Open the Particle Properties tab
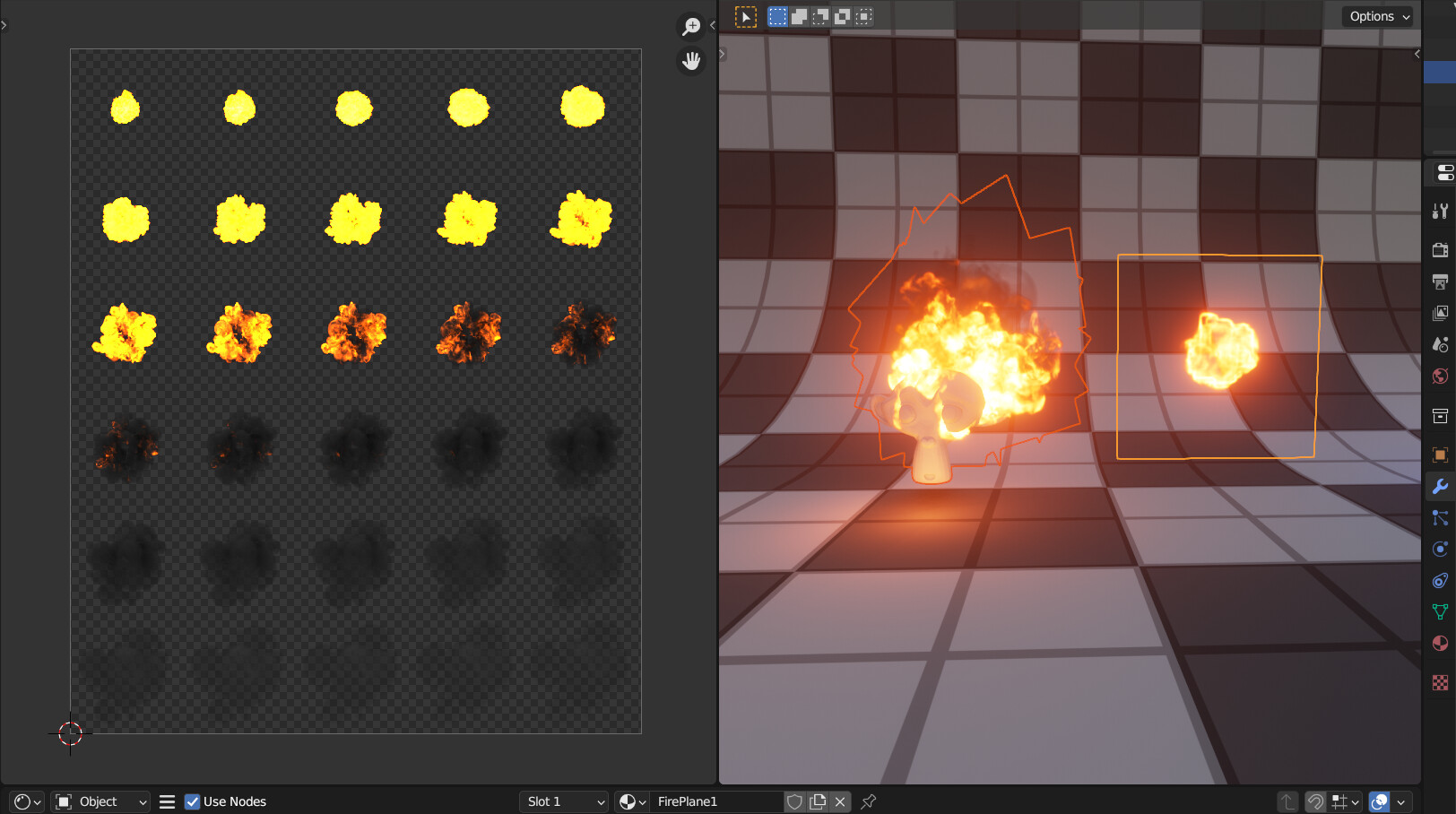The image size is (1456, 814). [1441, 517]
